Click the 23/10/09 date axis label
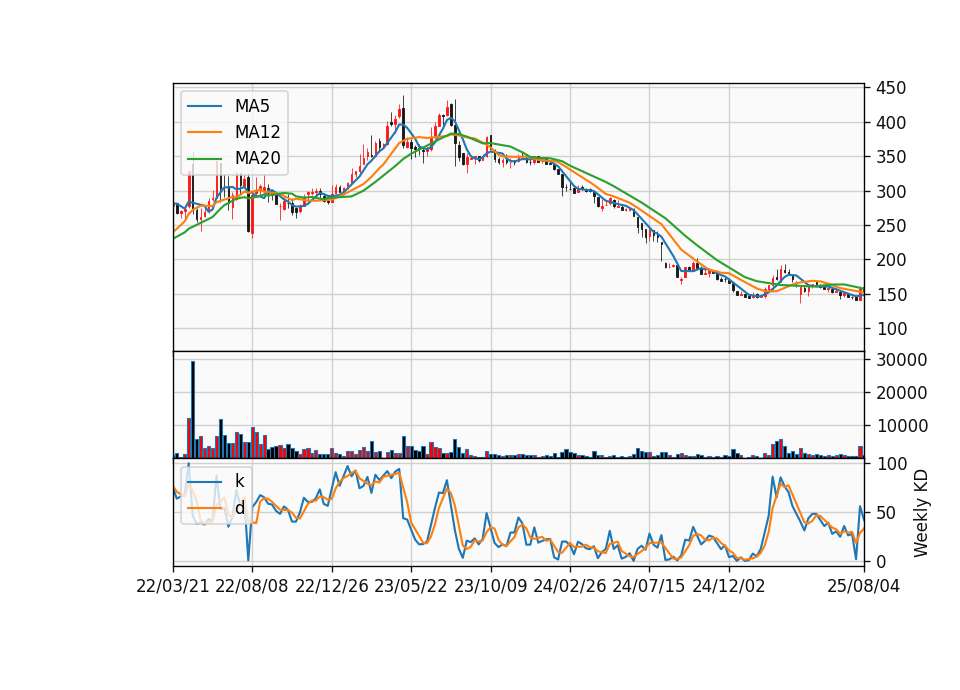Screen dimensions: 960x690 [490, 586]
